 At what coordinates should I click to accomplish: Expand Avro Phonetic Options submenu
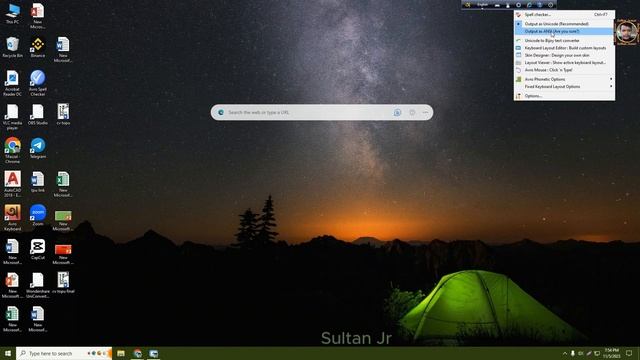564,79
